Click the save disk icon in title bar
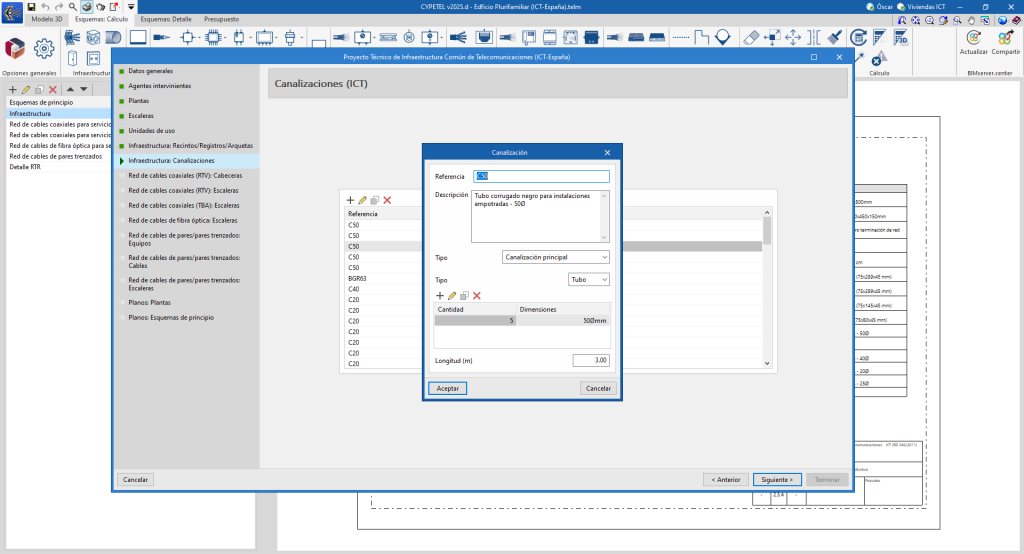Screen dimensions: 1024x554 point(31,6)
